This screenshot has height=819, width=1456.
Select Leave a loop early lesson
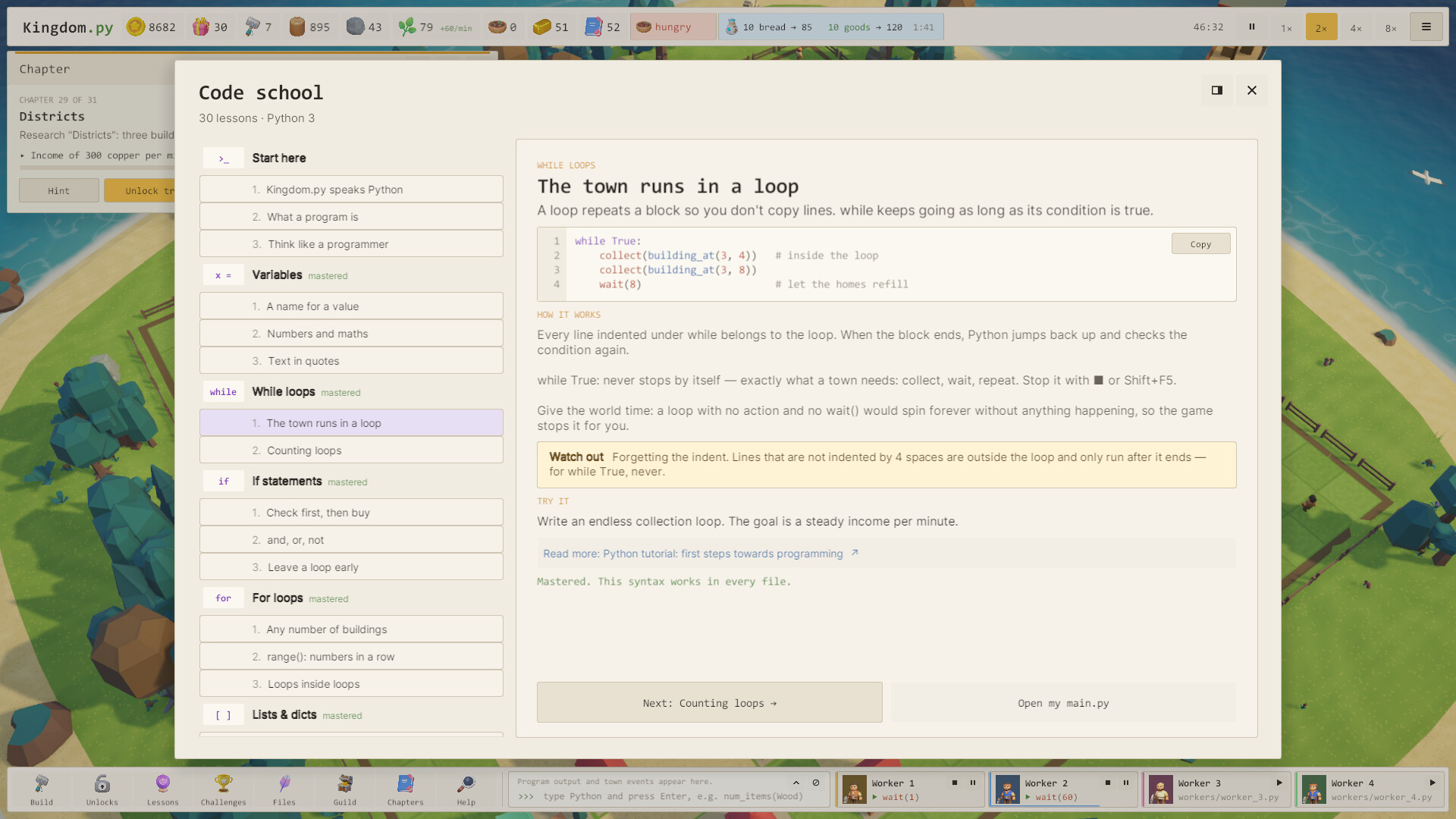coord(351,567)
